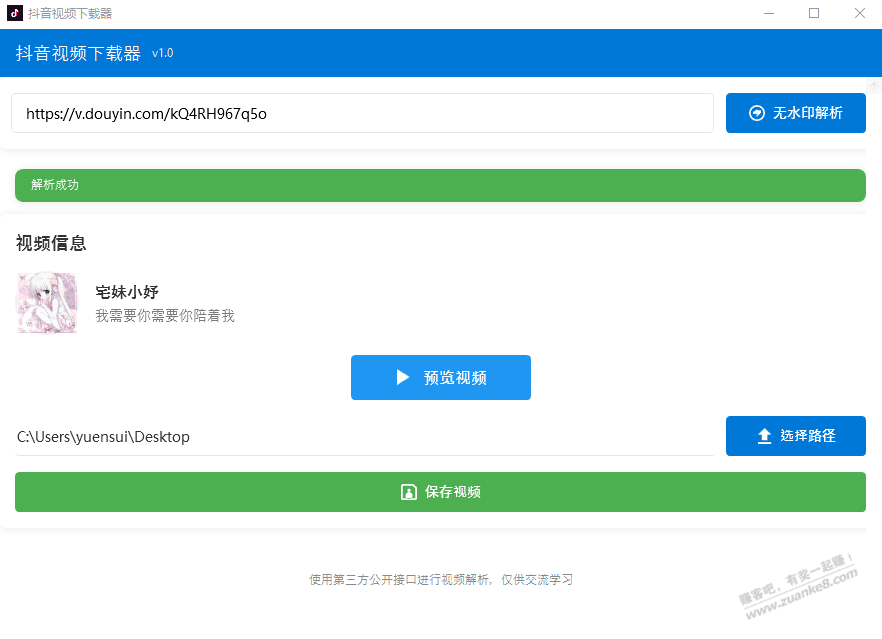Click the upload arrow icon in 选择路径

[764, 436]
